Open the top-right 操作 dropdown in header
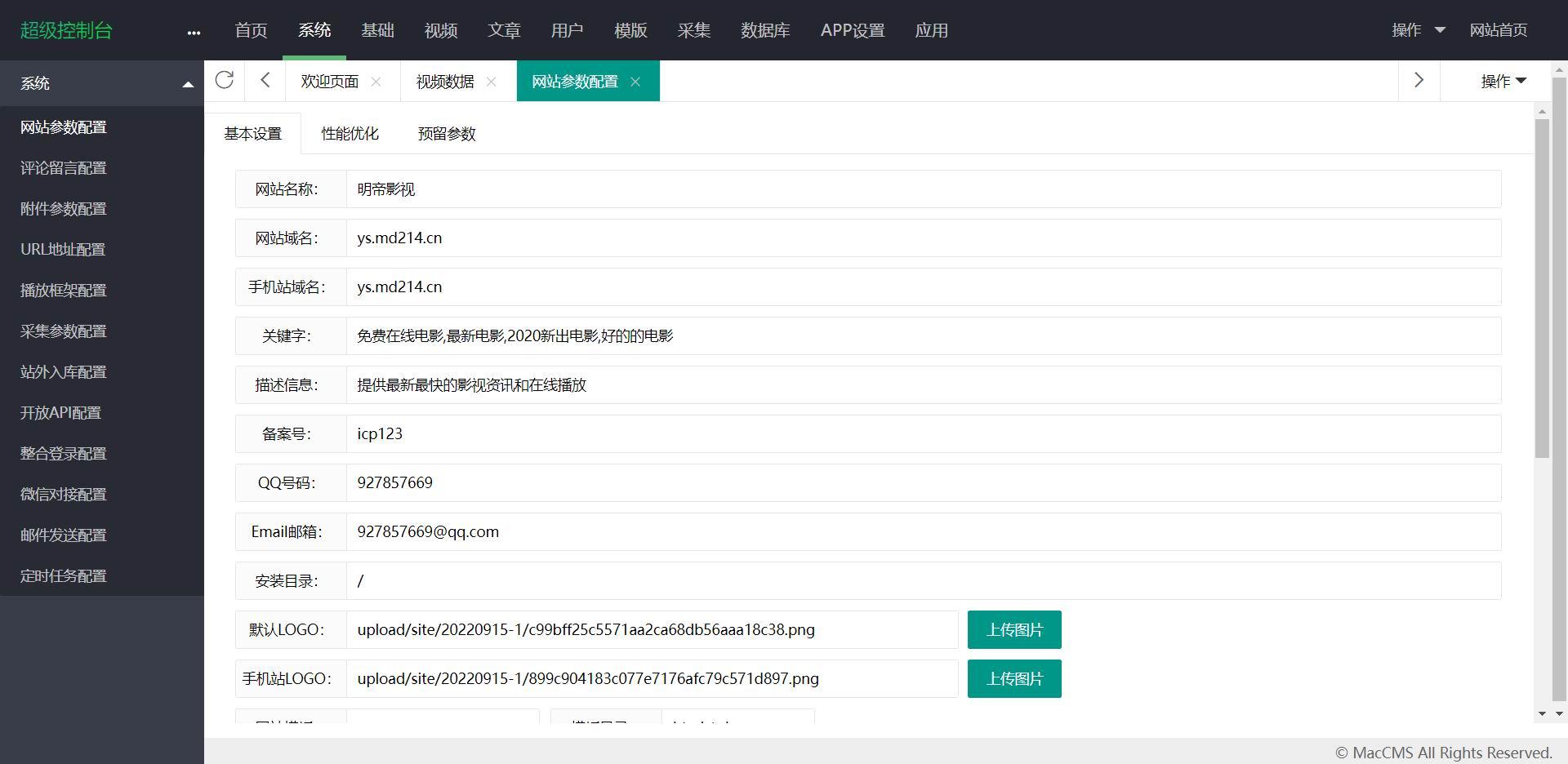 (1419, 30)
